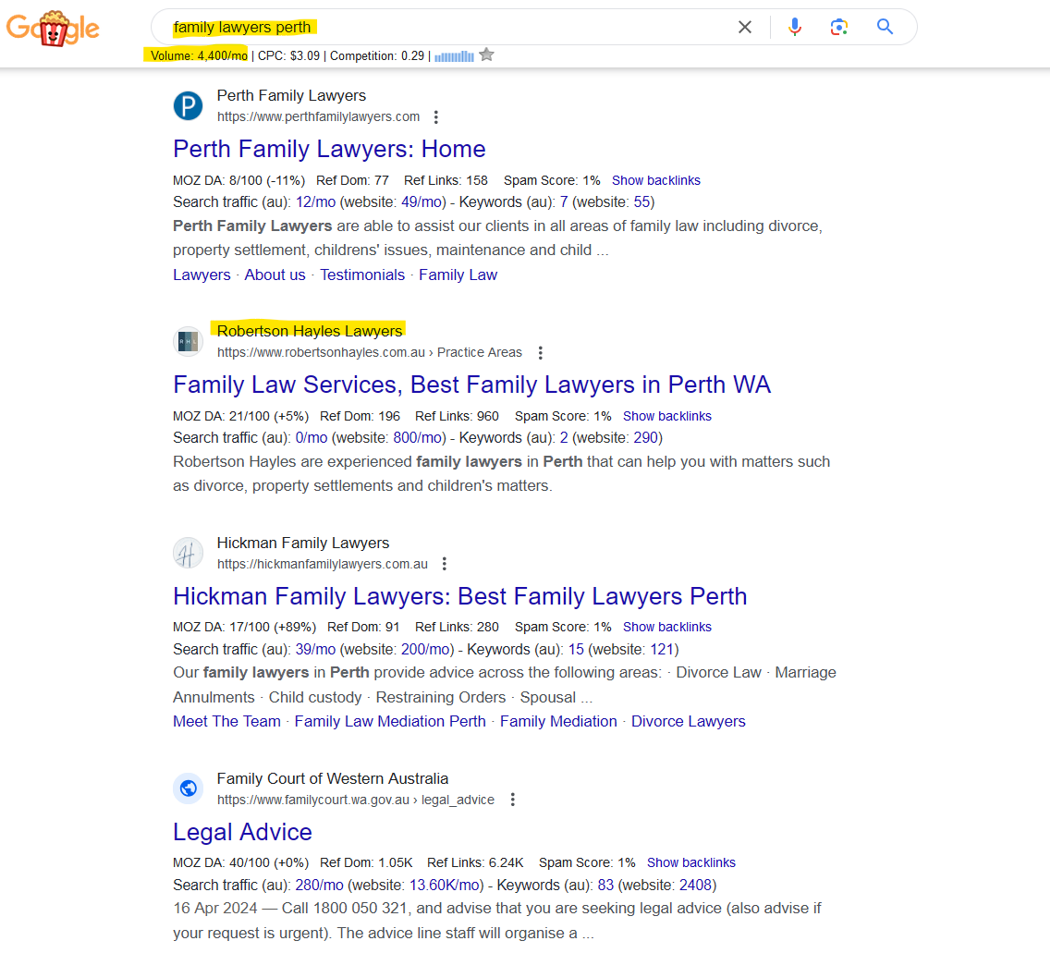Open the three-dot menu for Hickman Family Lawyers result
1050x966 pixels.
point(444,563)
